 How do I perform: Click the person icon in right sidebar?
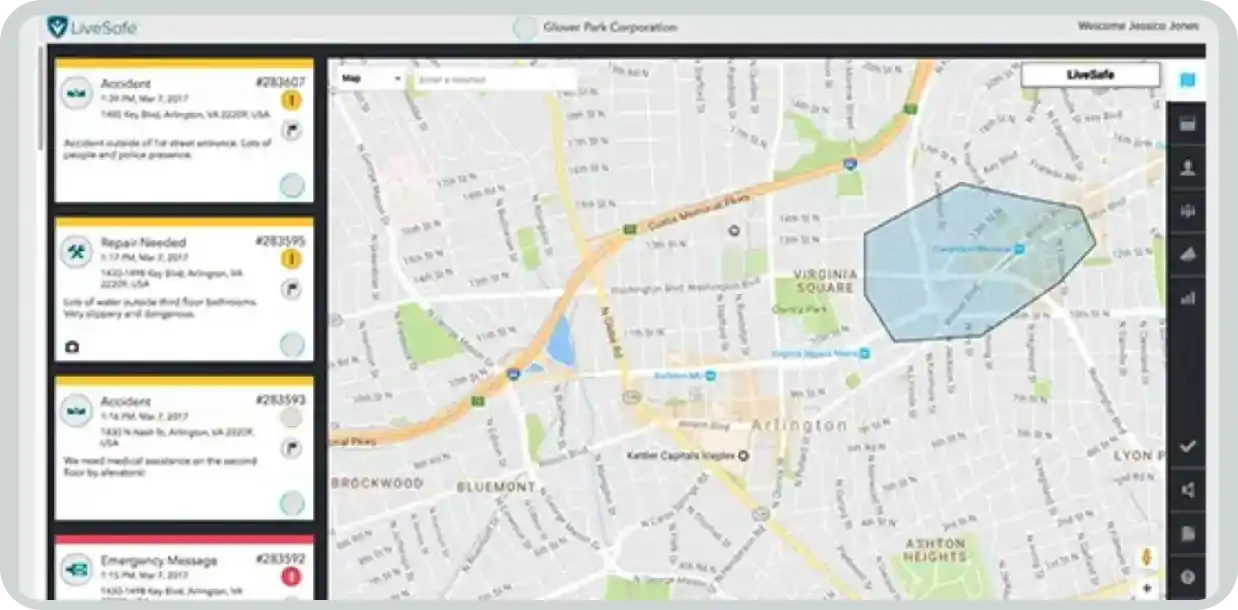pos(1187,168)
